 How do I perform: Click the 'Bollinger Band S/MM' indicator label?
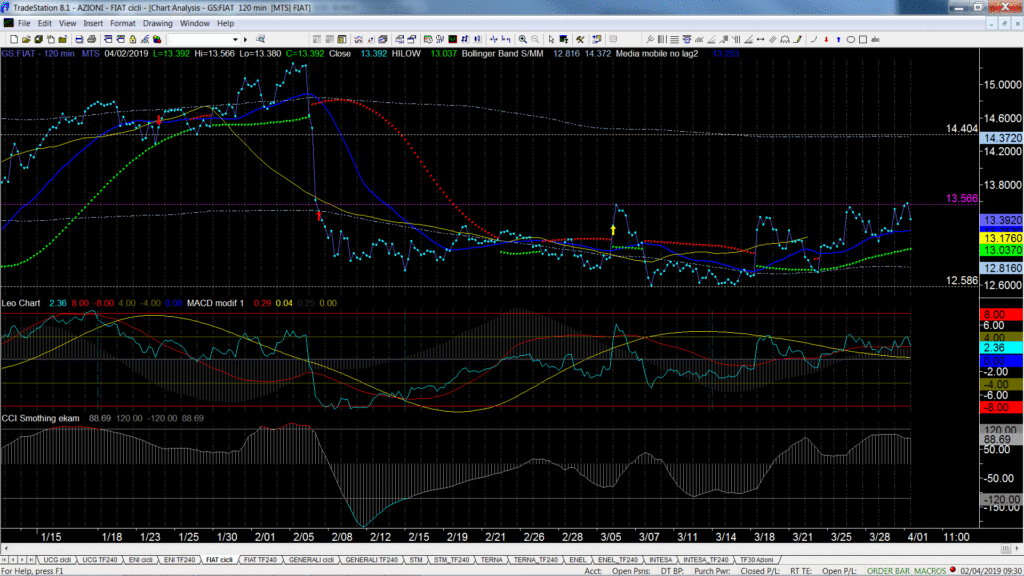(x=502, y=54)
